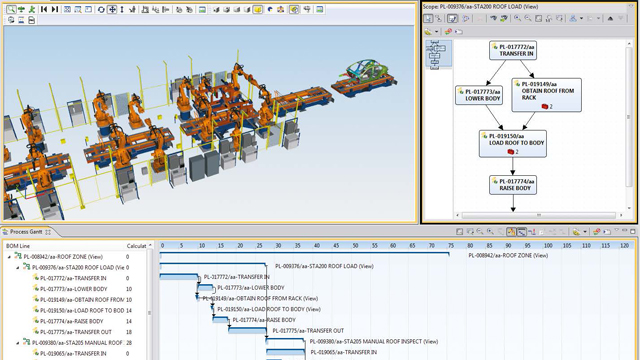Toggle the highlighted yellow cube view icon
The width and height of the screenshot is (640, 360).
click(x=258, y=9)
